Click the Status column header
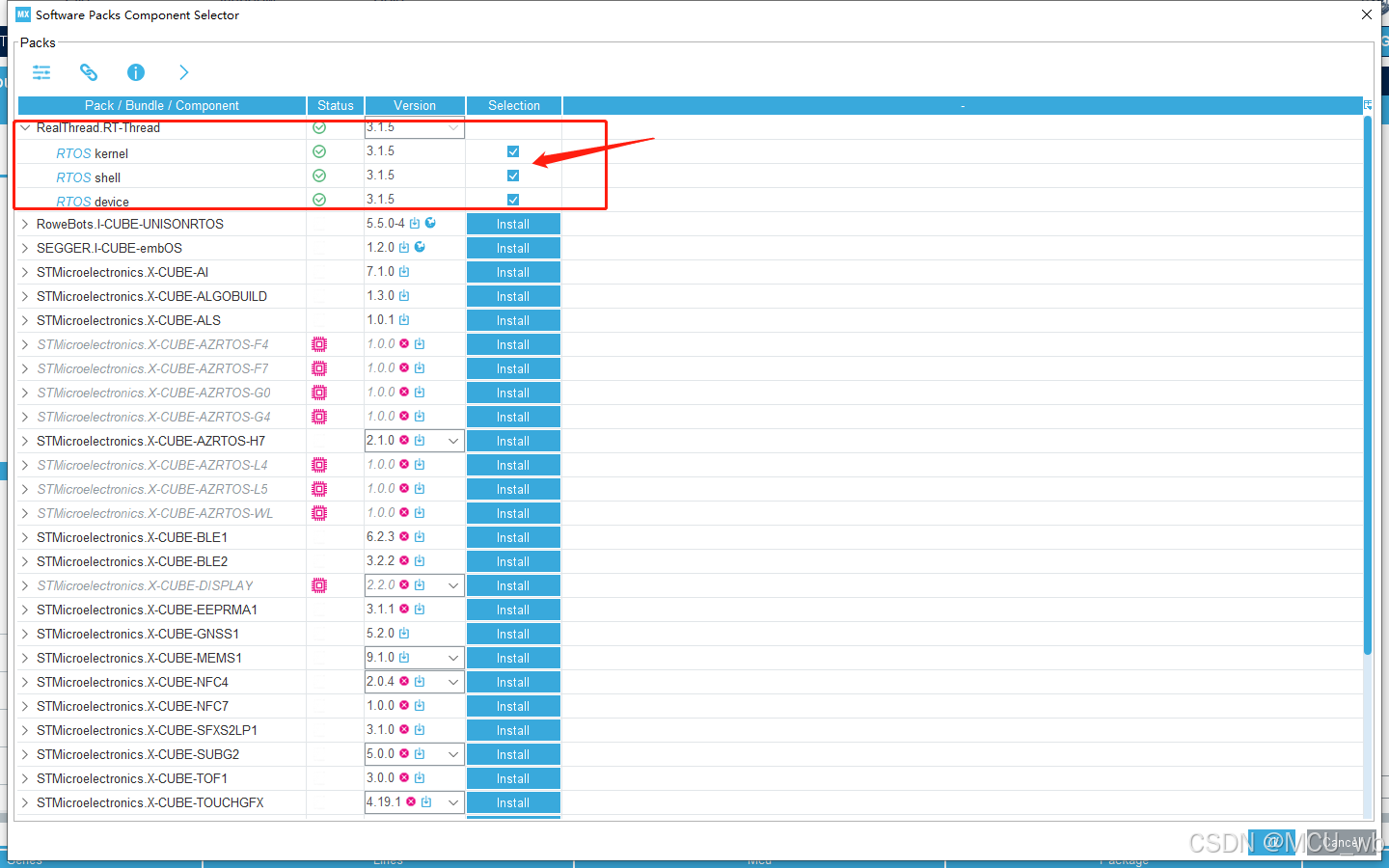1389x868 pixels. click(336, 105)
